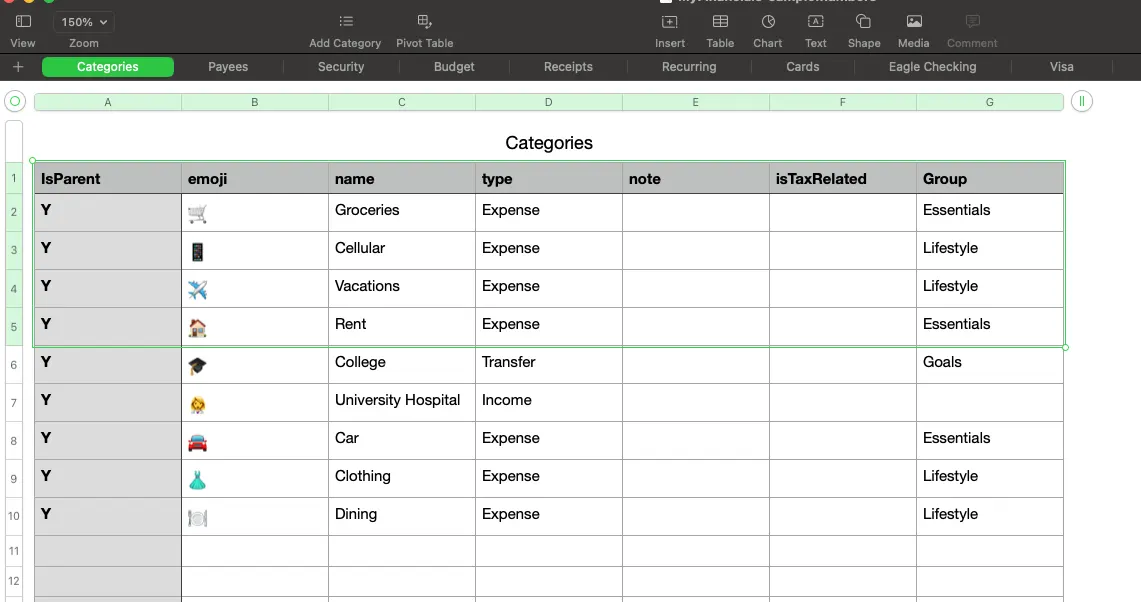
Task: Open the Shape library
Action: [864, 22]
